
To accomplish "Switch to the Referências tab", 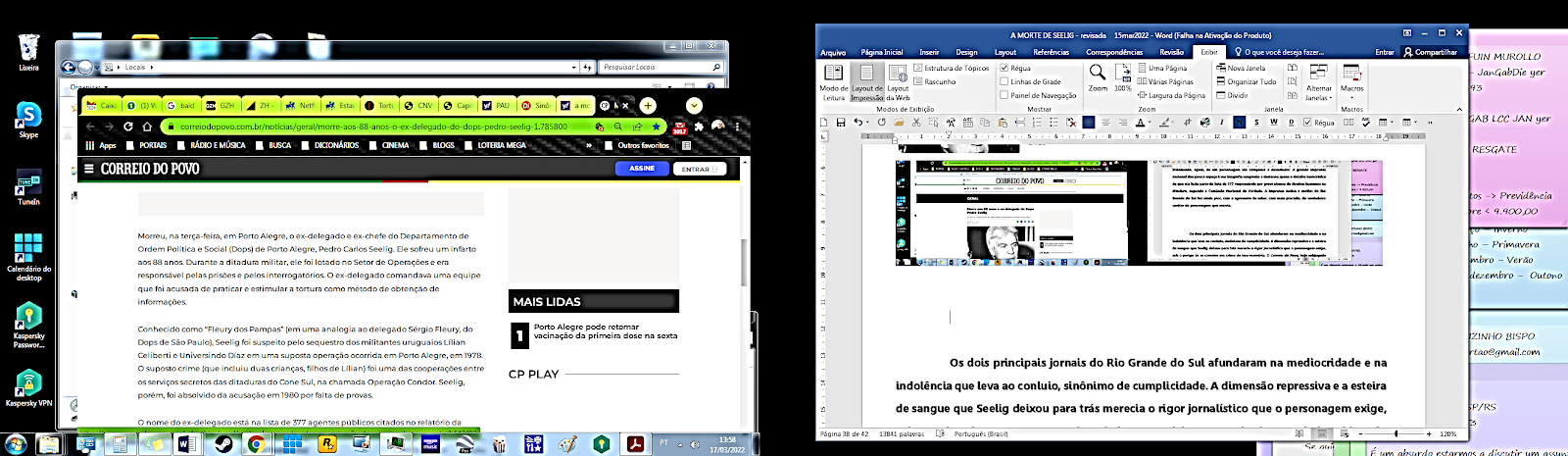I will click(1052, 52).
